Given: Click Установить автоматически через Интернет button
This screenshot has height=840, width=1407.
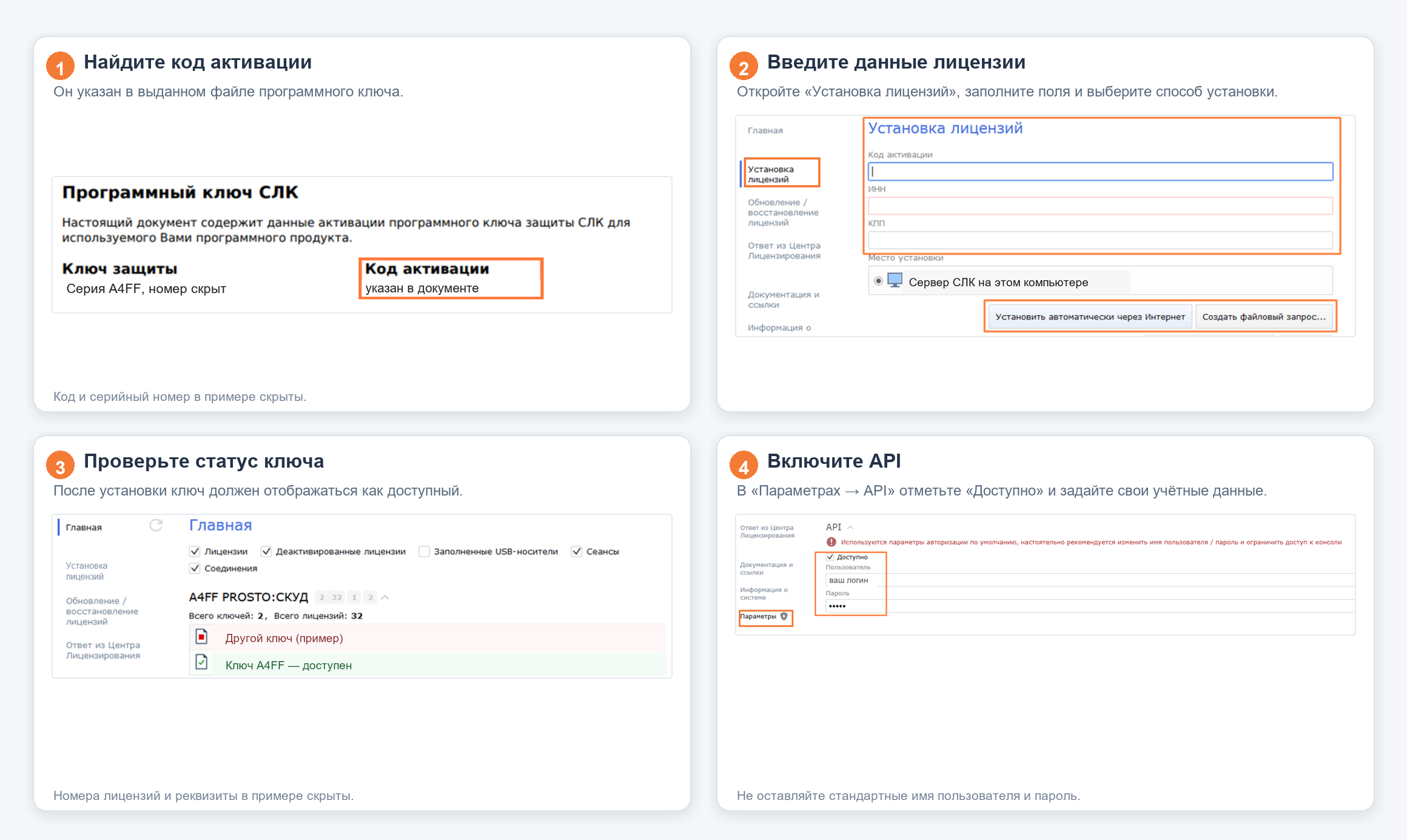Looking at the screenshot, I should point(1090,317).
